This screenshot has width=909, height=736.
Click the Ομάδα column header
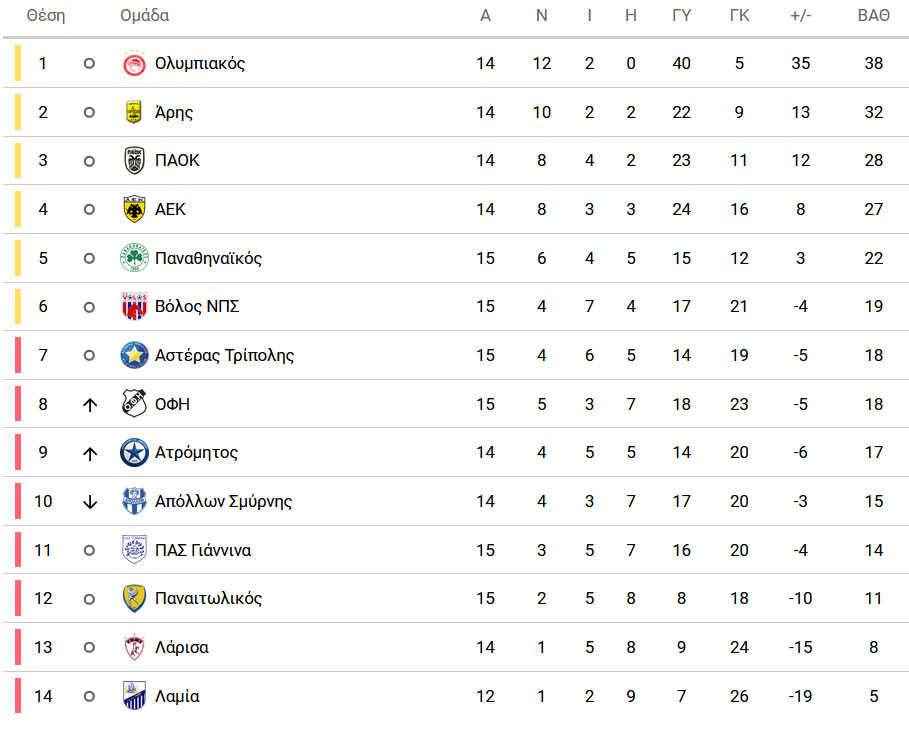tap(144, 16)
